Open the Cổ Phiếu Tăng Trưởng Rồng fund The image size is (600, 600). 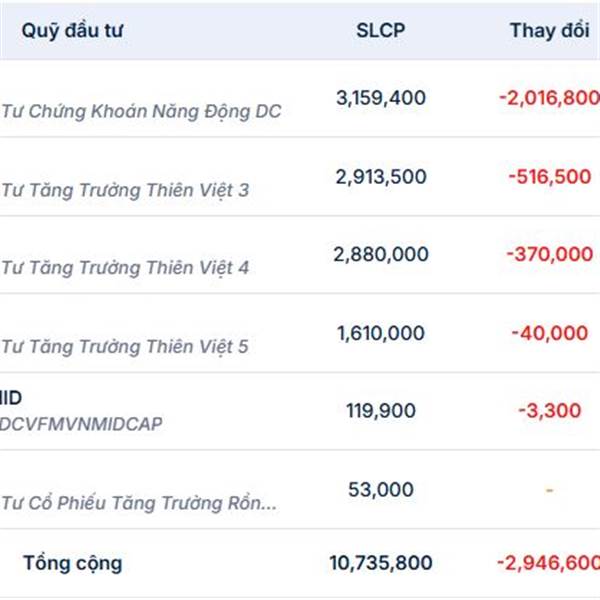pos(138,503)
